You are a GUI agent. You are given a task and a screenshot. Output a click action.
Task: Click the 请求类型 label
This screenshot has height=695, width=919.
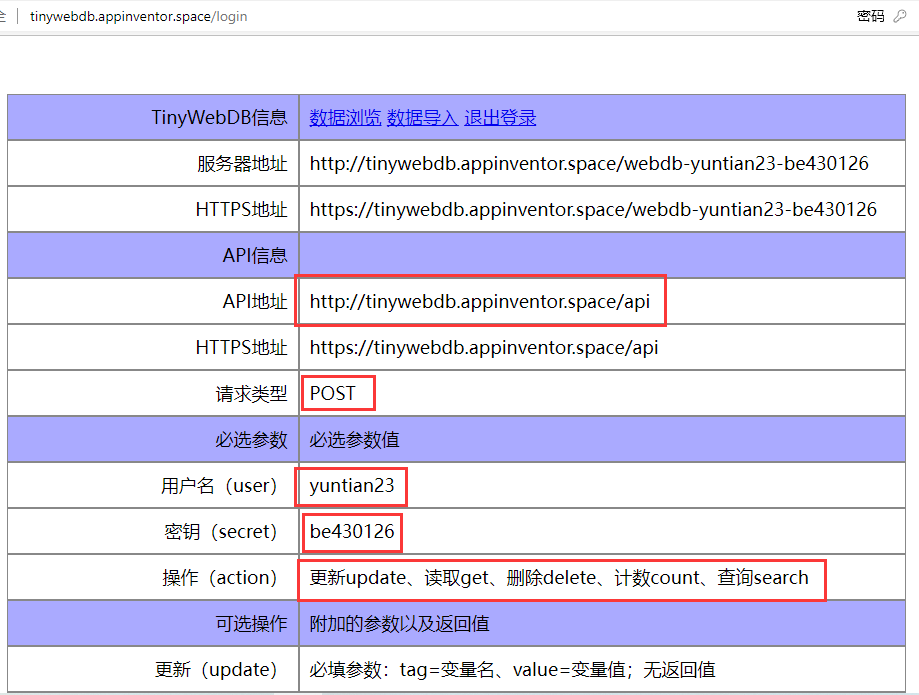click(251, 394)
